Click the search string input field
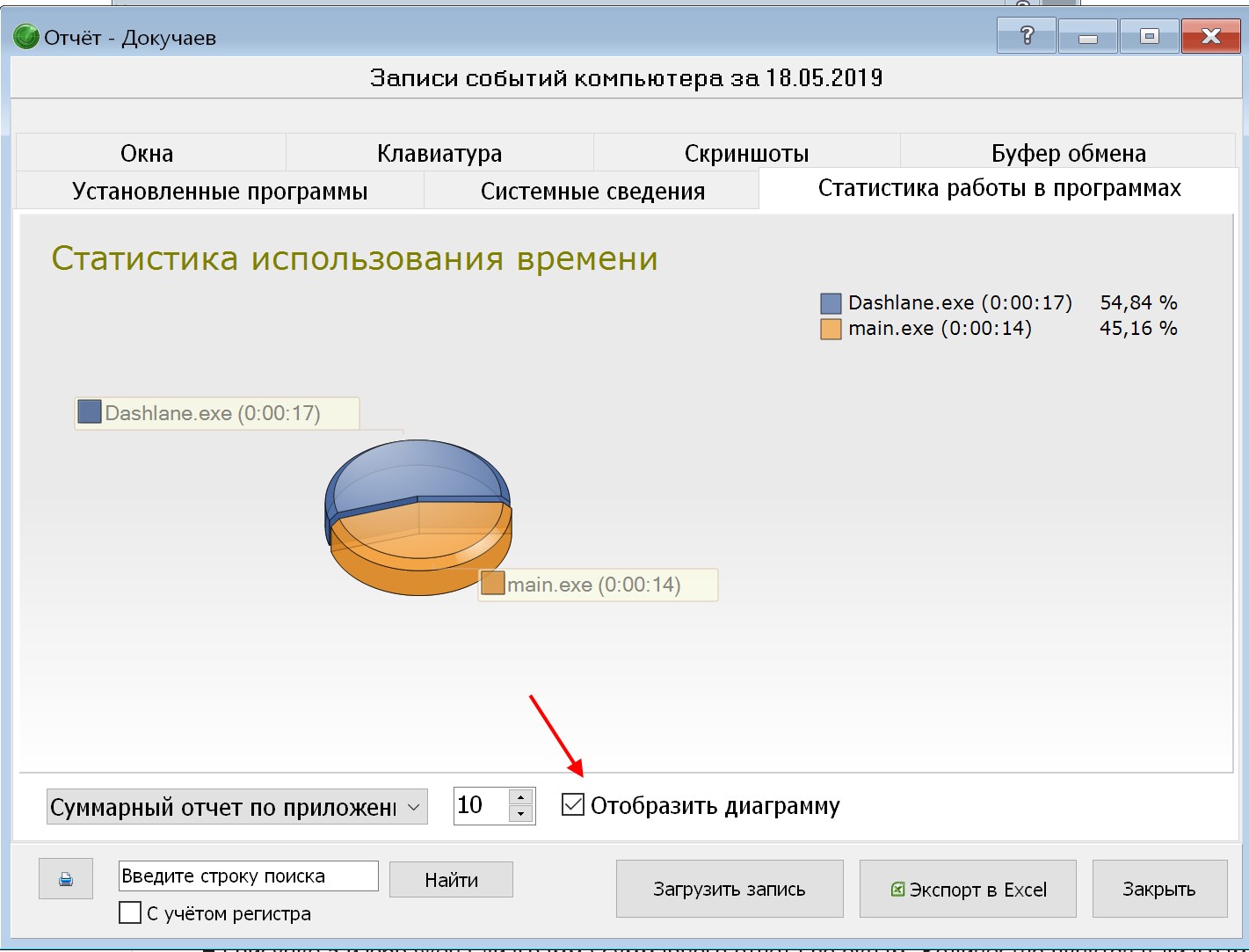1249x952 pixels. [x=249, y=876]
